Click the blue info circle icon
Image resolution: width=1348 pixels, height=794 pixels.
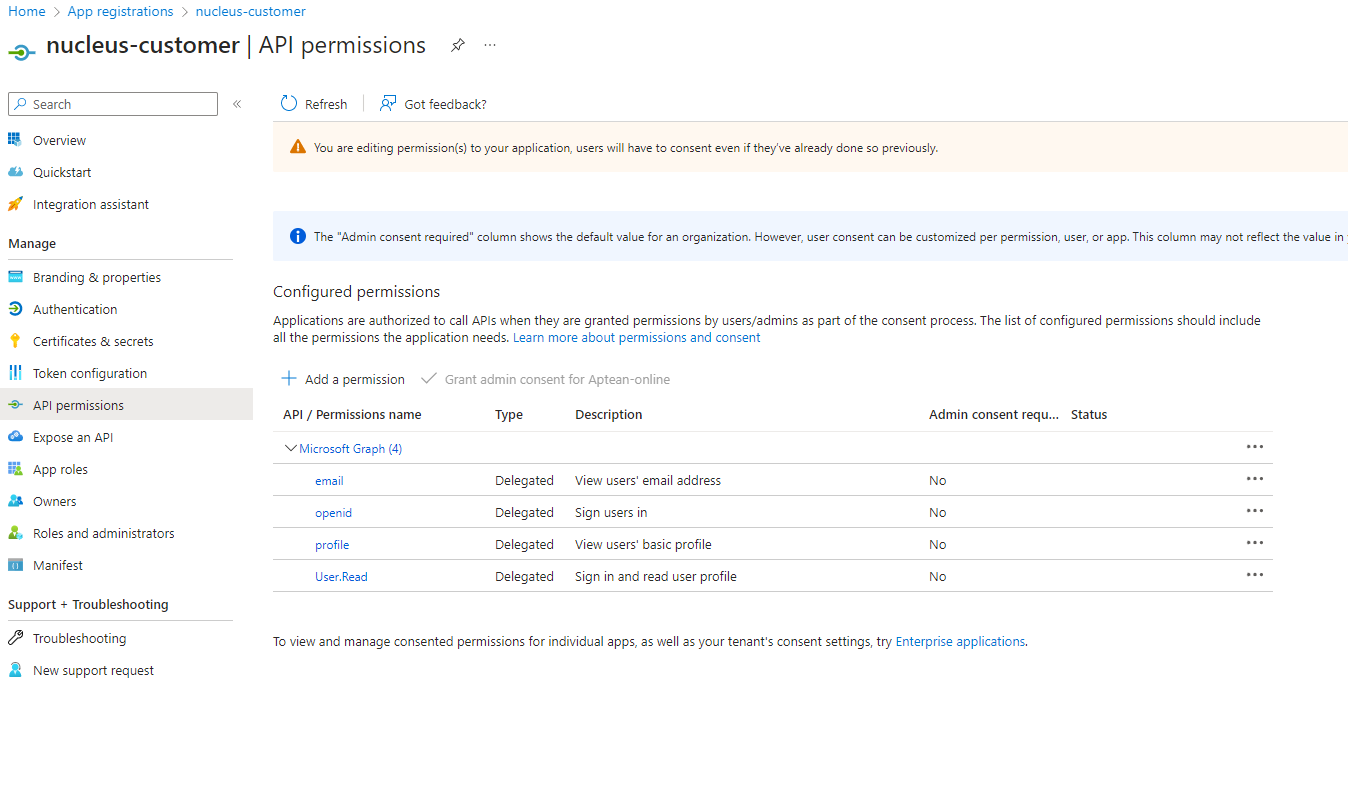298,237
